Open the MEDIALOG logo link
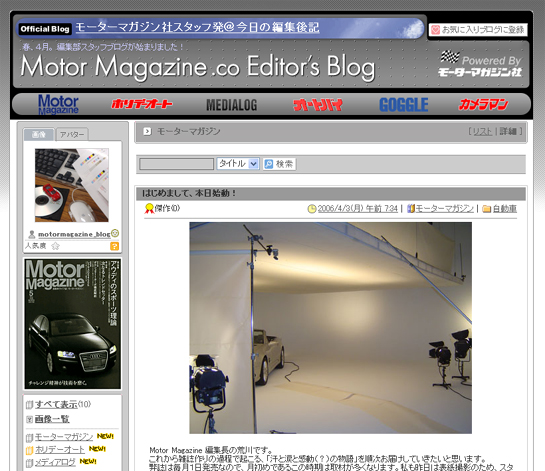Viewport: 545px width, 471px height. (231, 105)
